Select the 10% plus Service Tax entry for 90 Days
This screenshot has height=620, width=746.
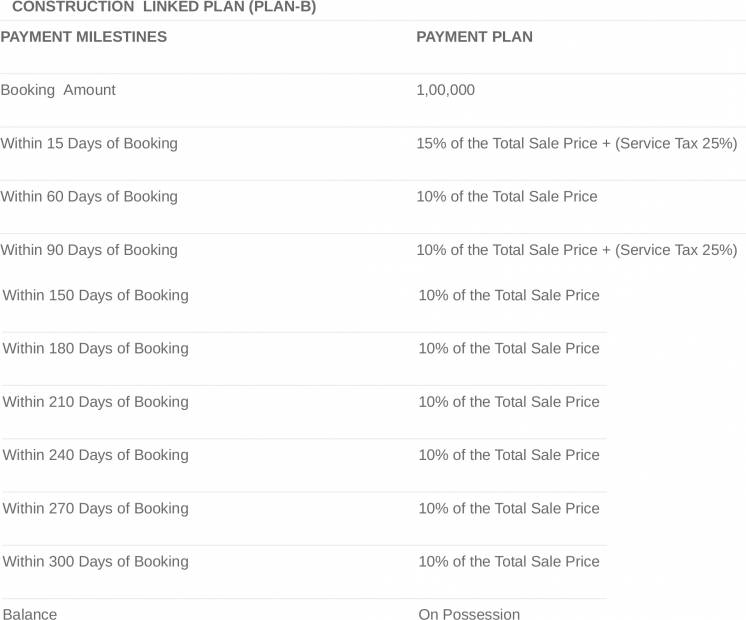(x=576, y=250)
